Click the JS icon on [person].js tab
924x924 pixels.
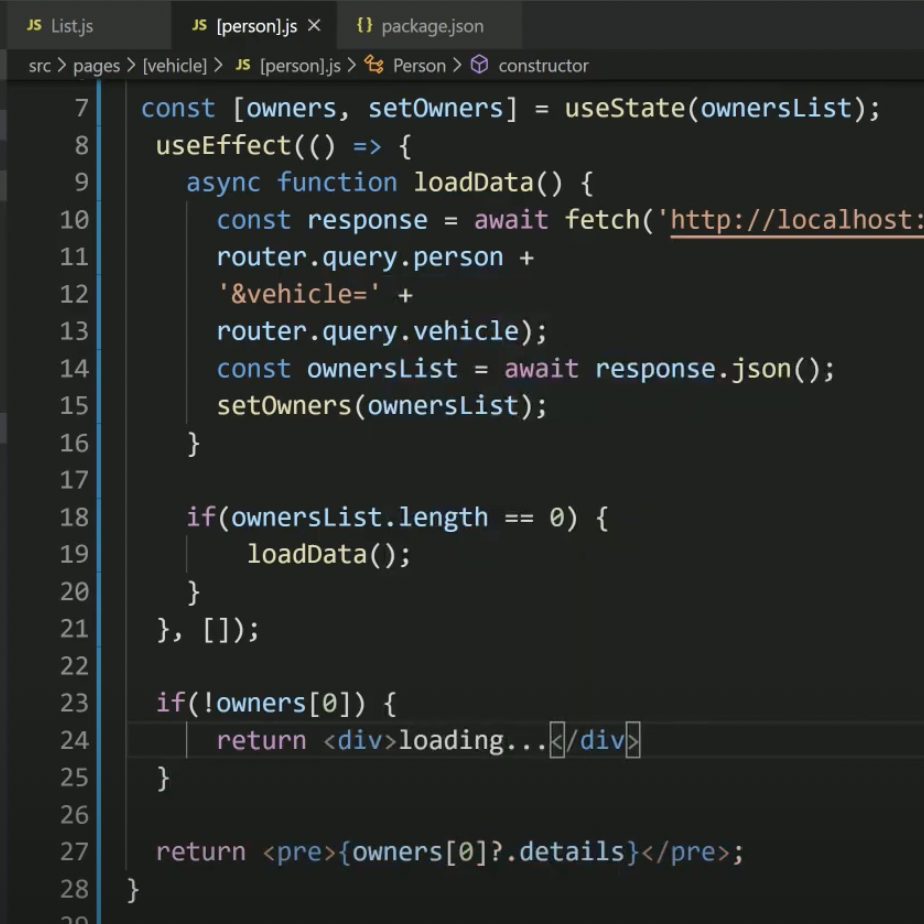tap(199, 25)
